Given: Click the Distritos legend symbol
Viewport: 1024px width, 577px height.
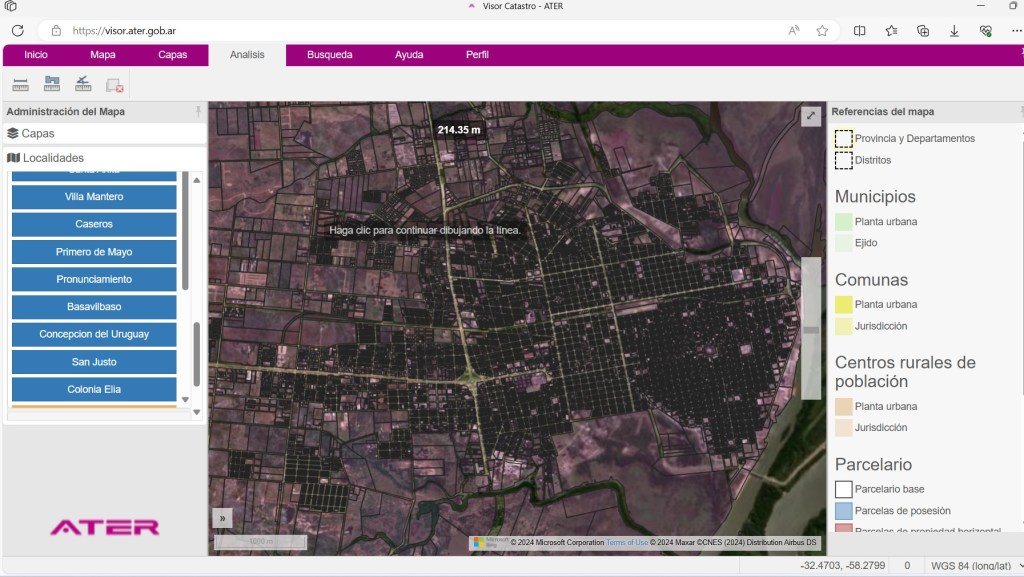Looking at the screenshot, I should (843, 160).
